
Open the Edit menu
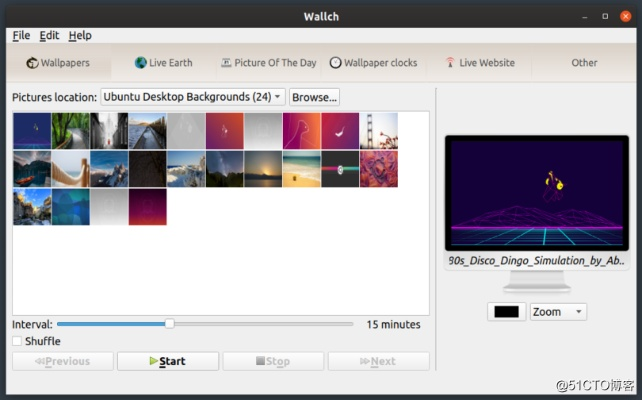[x=49, y=35]
